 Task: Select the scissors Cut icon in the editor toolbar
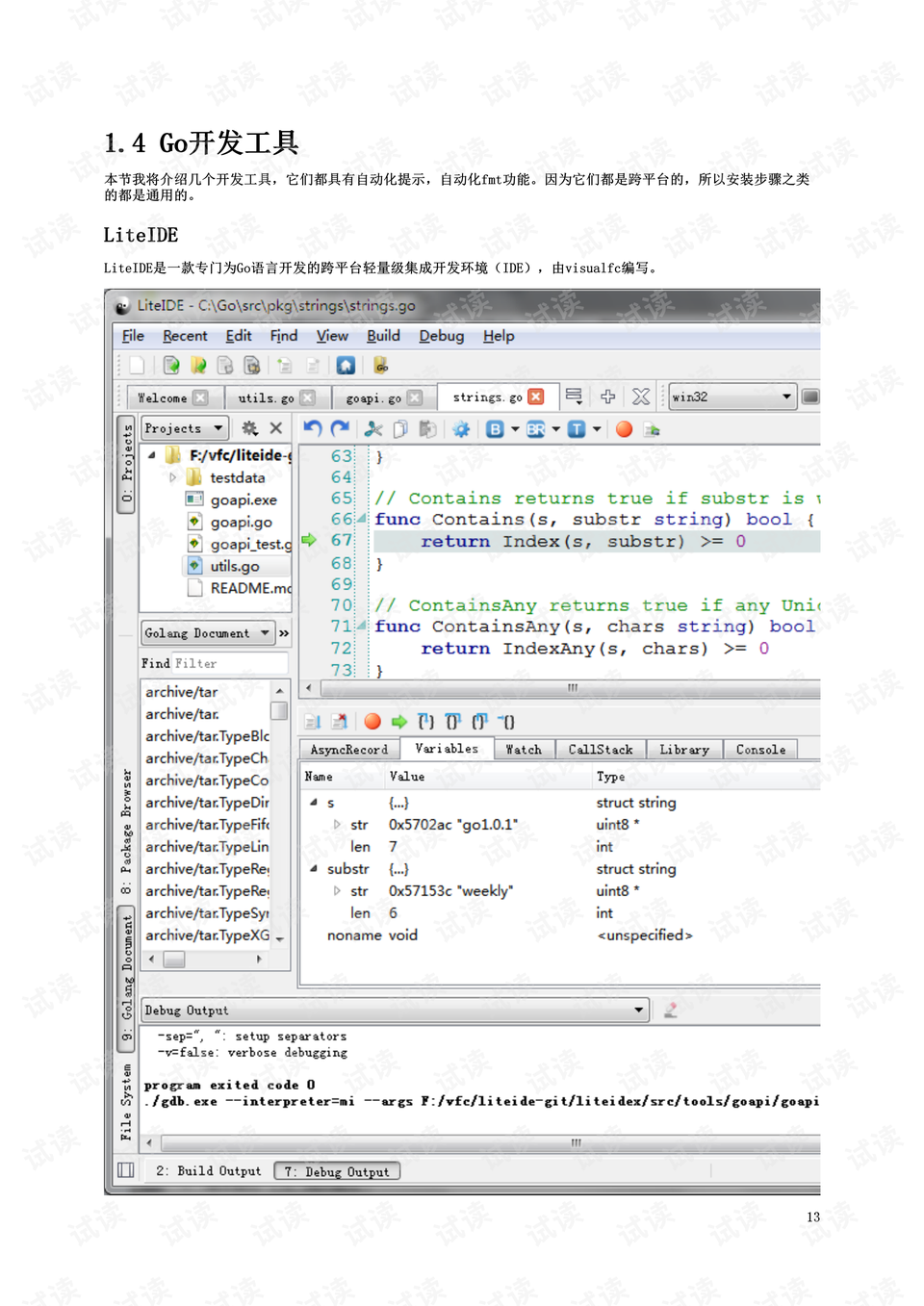(x=373, y=429)
